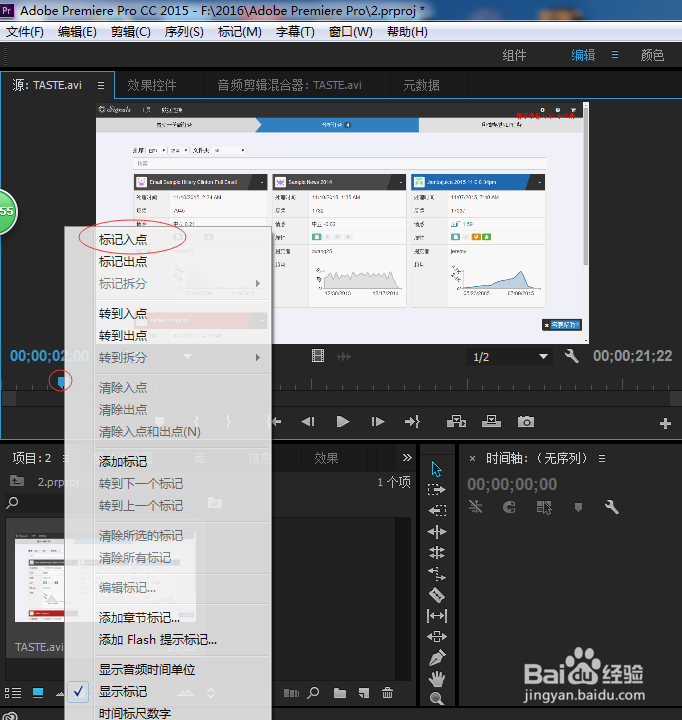Delete selected item with trash icon

click(387, 692)
